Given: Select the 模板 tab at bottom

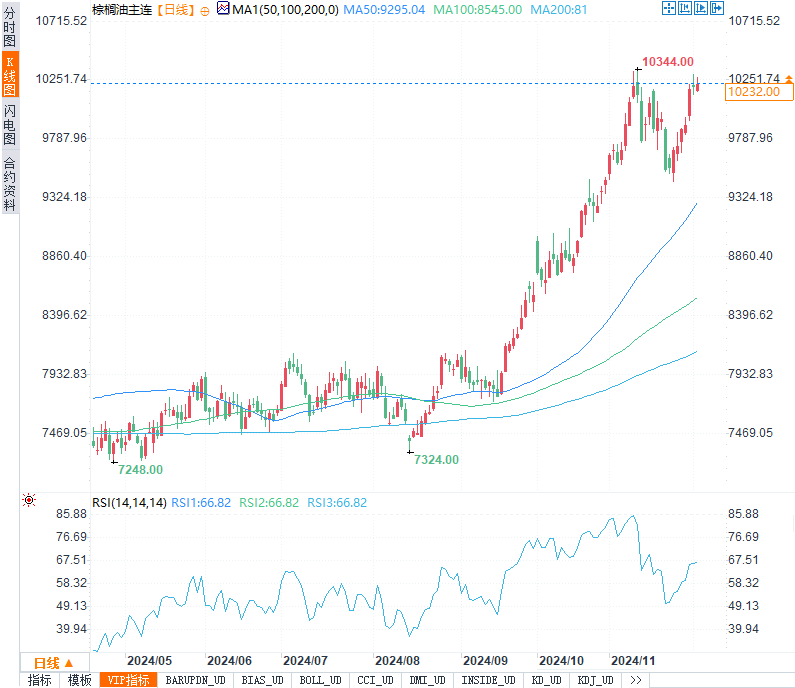Looking at the screenshot, I should (79, 680).
